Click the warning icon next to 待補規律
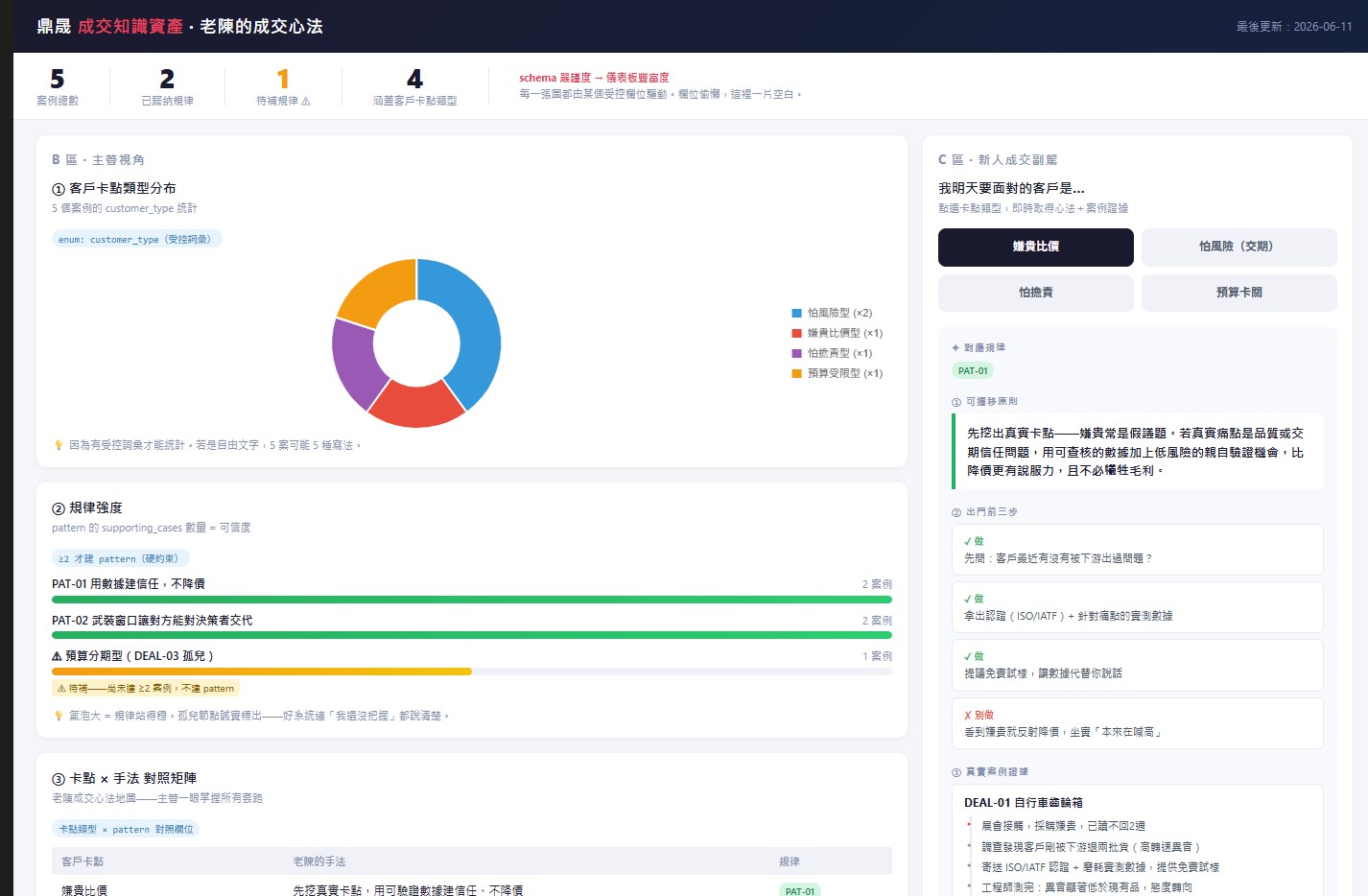 (306, 101)
